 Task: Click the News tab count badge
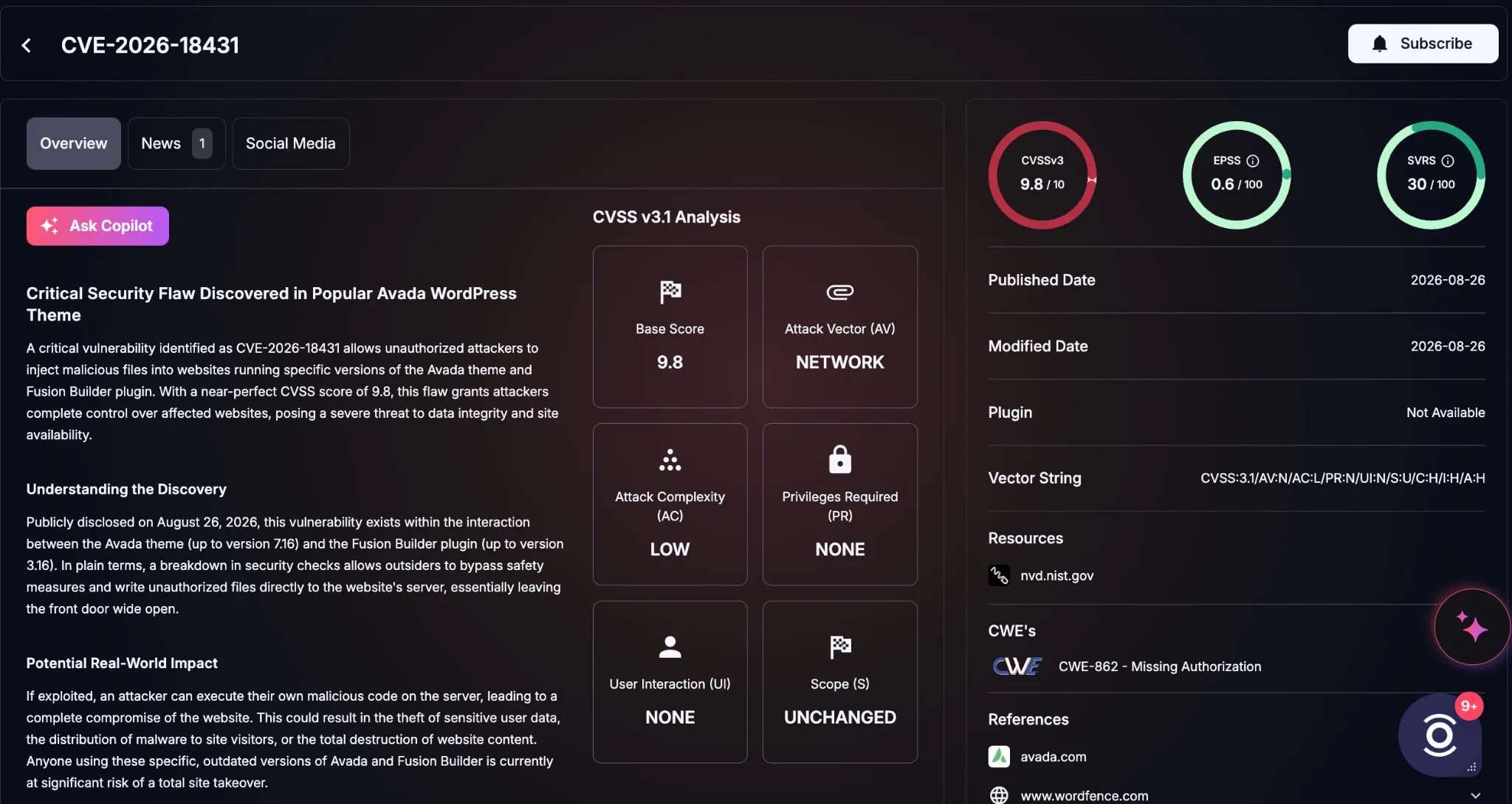[x=202, y=143]
